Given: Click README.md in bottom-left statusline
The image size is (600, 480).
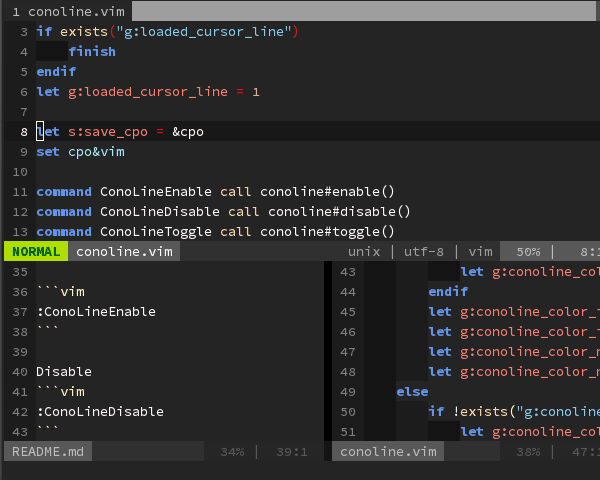Looking at the screenshot, I should coord(48,452).
